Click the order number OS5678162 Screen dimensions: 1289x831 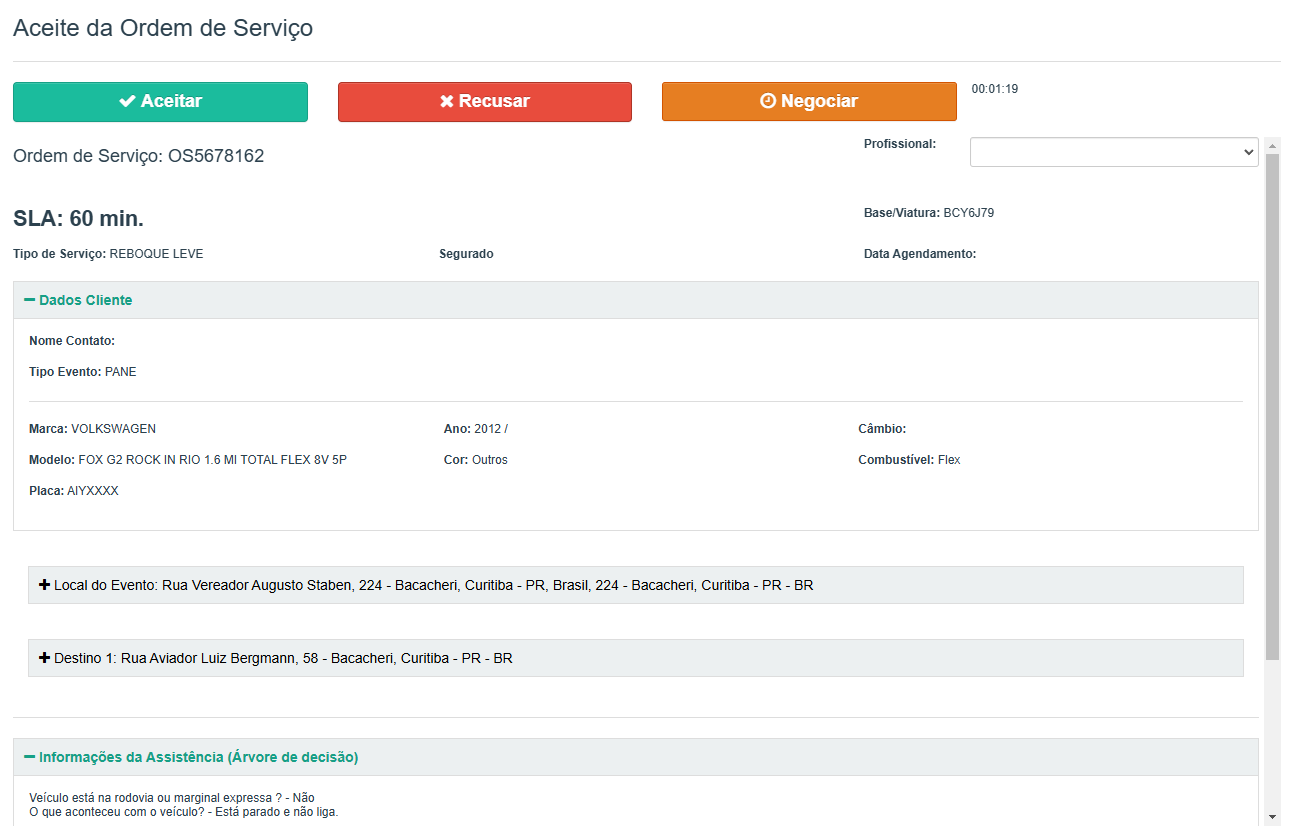click(x=216, y=156)
